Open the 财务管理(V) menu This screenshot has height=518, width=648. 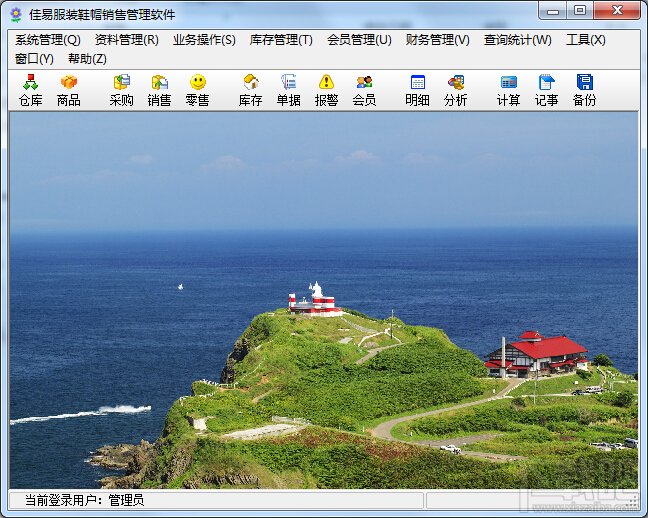click(x=438, y=40)
